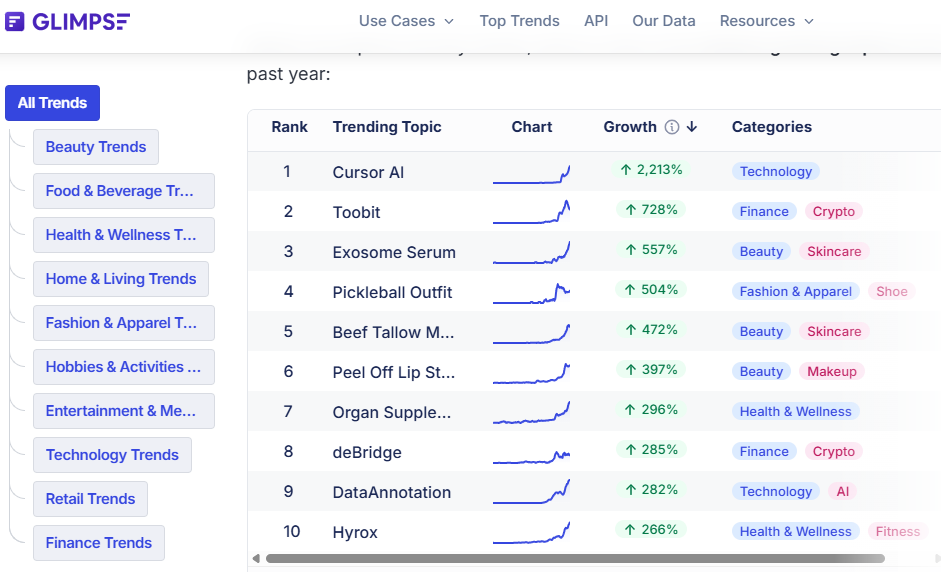Click the Glimpse logo
941x572 pixels.
point(67,22)
